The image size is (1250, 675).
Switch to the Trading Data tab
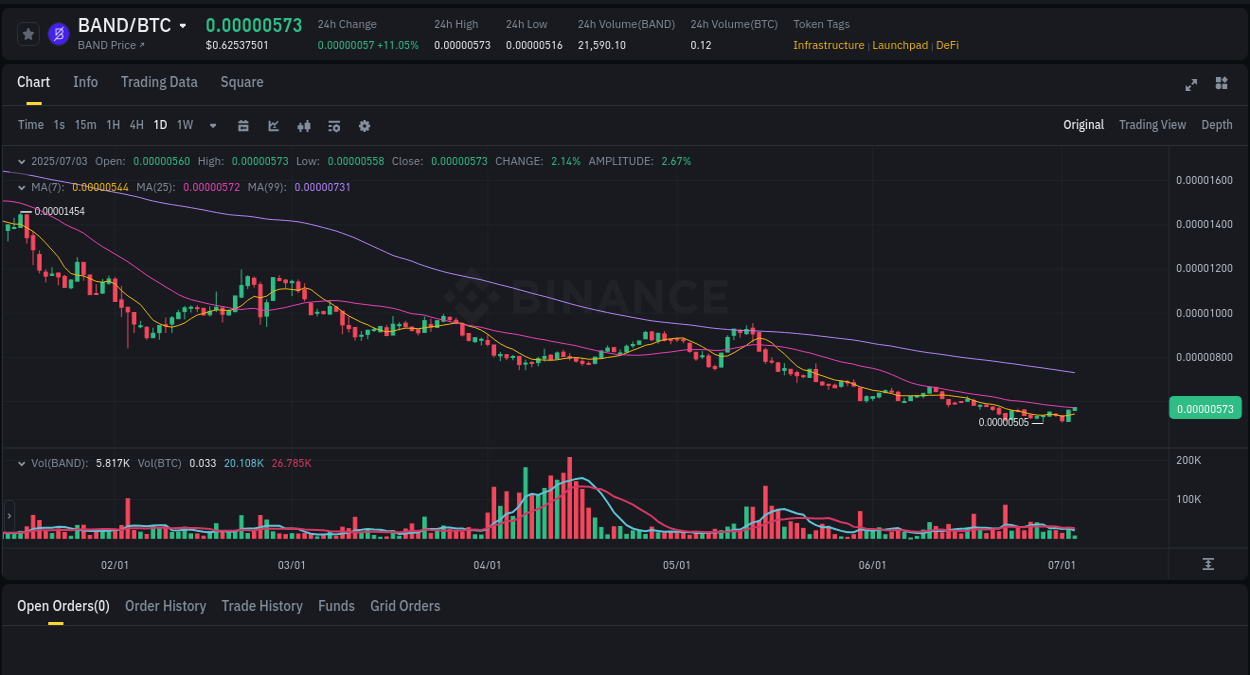tap(159, 82)
